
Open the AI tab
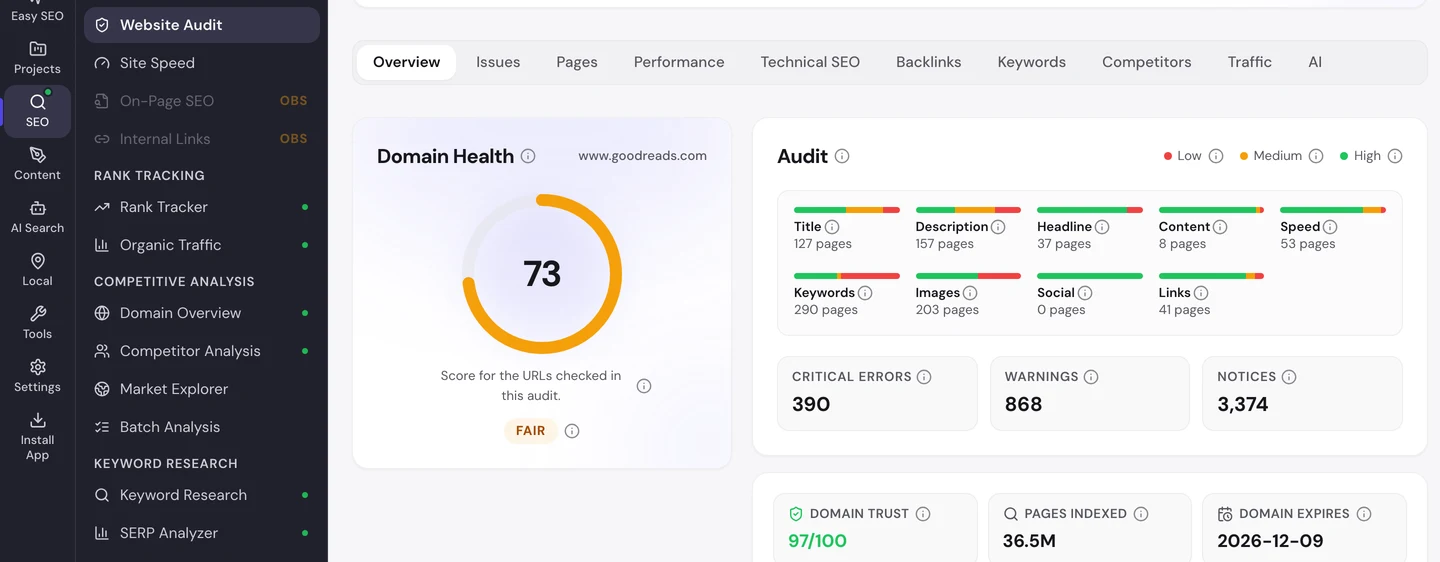(x=1315, y=62)
